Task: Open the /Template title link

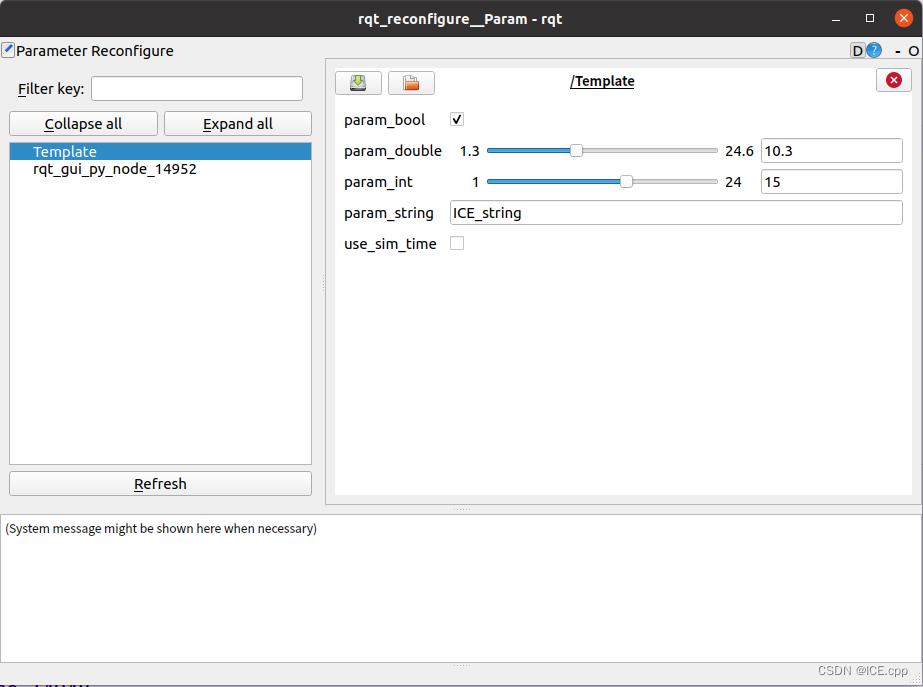Action: pyautogui.click(x=602, y=81)
